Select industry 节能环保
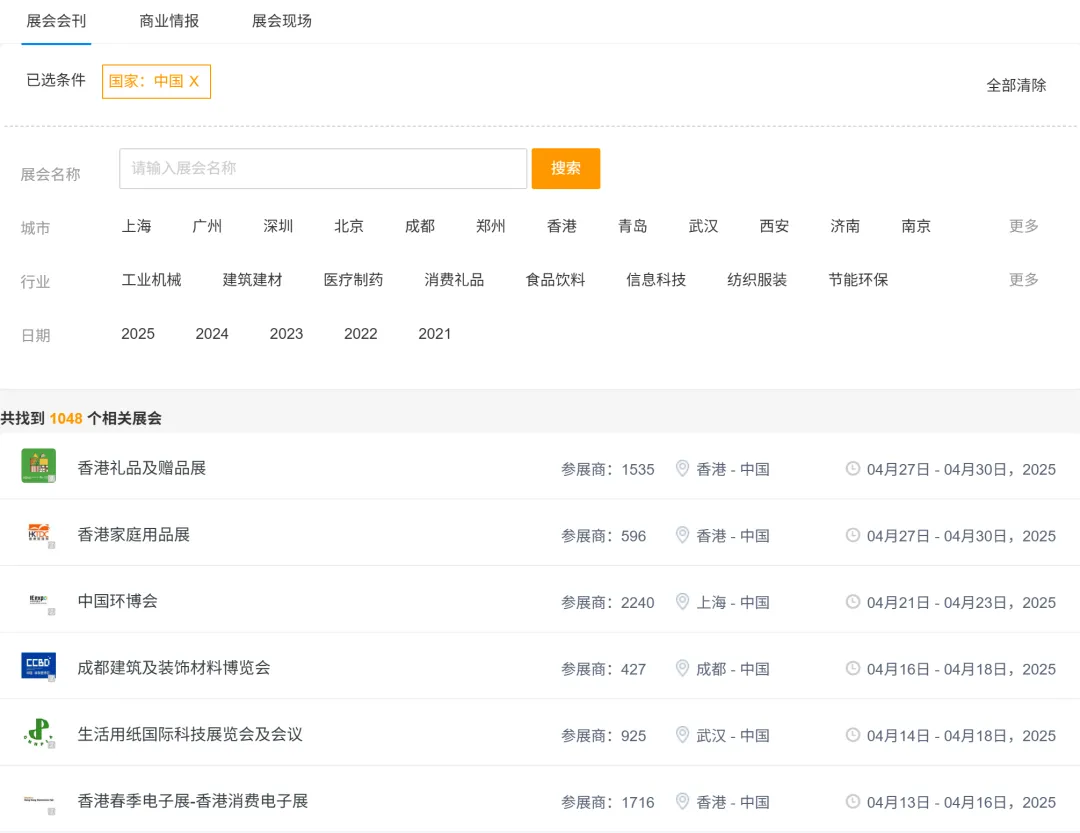 tap(858, 280)
